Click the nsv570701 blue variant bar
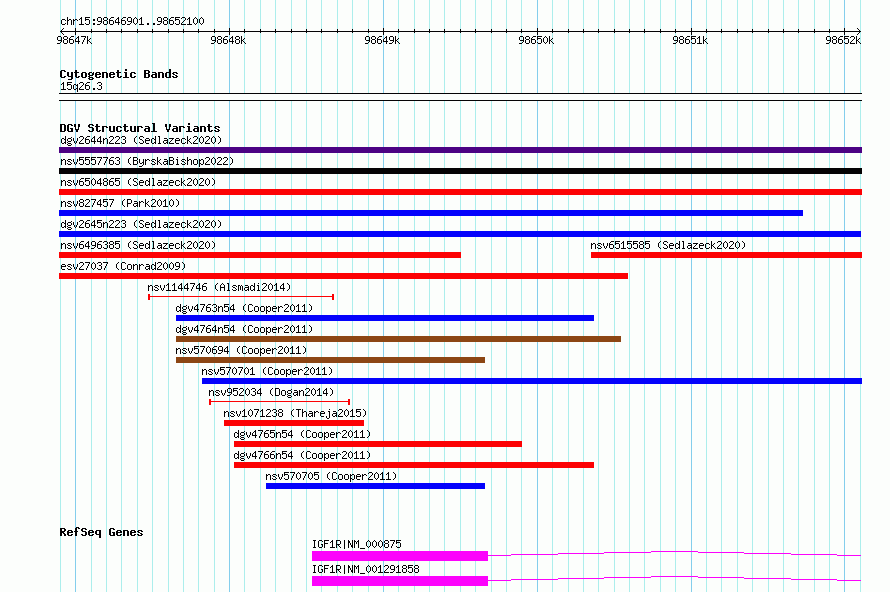The height and width of the screenshot is (592, 890). click(x=532, y=381)
